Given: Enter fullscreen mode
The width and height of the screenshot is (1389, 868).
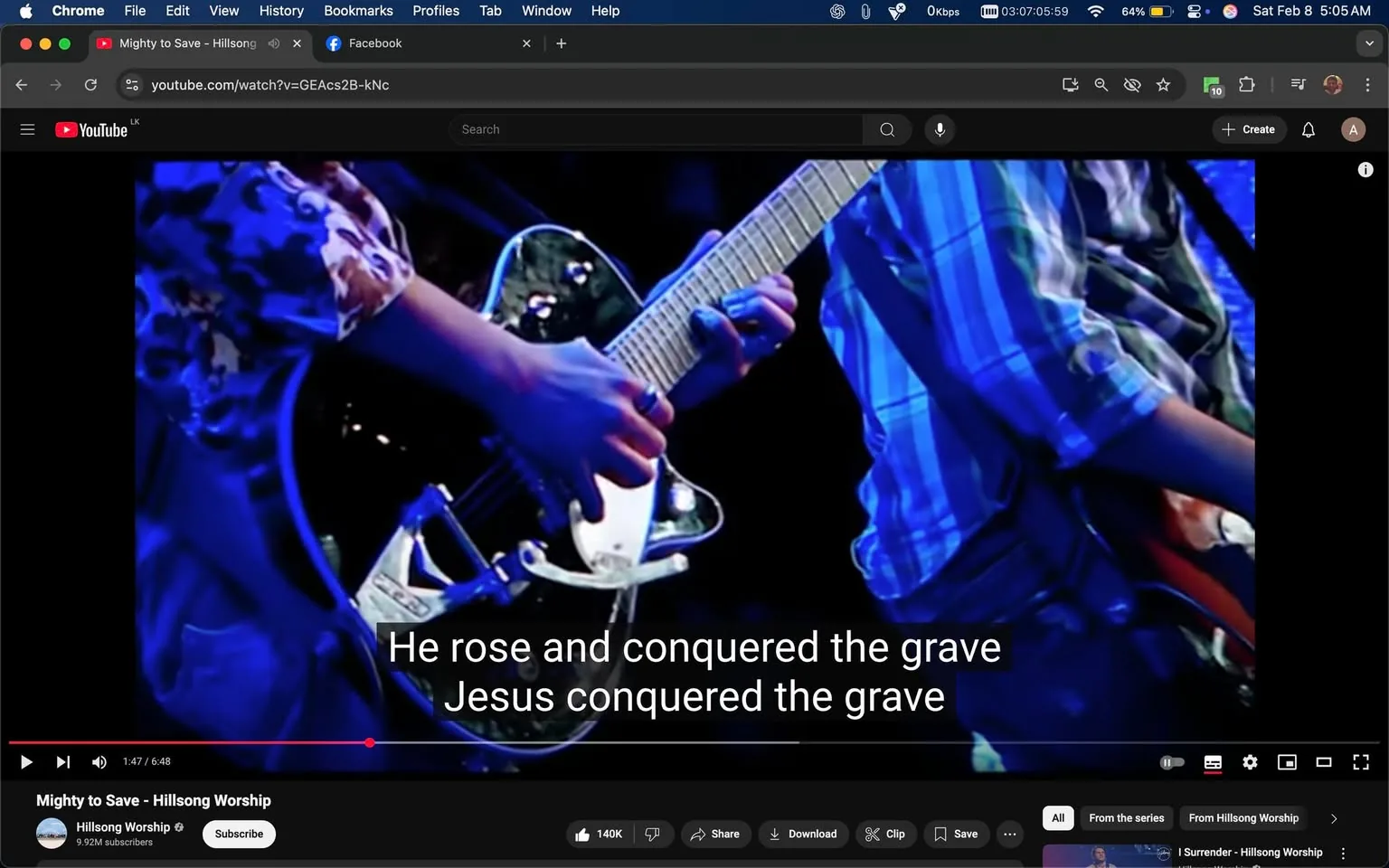Looking at the screenshot, I should pos(1360,762).
